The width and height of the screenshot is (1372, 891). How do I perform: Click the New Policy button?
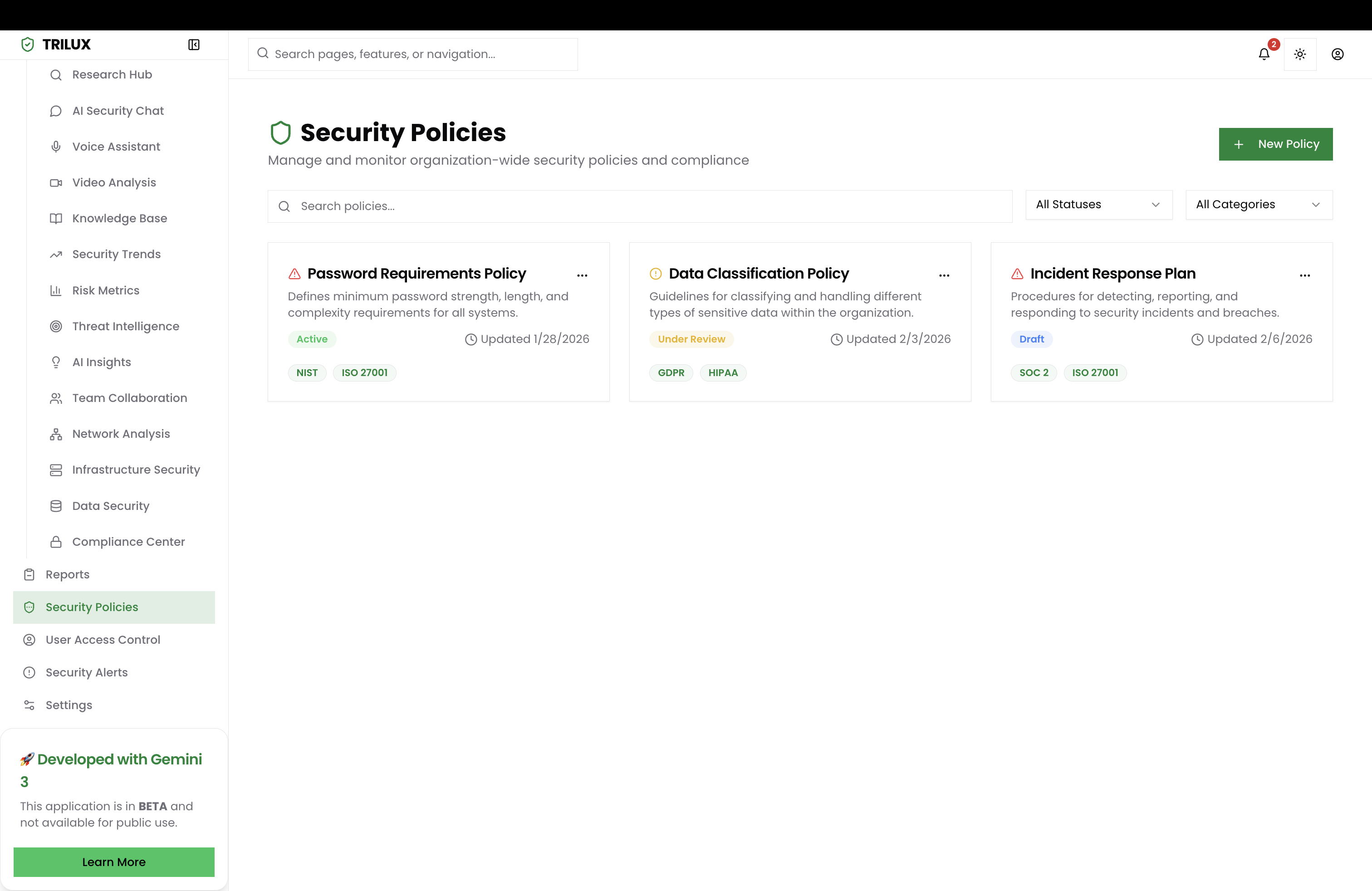(1276, 144)
